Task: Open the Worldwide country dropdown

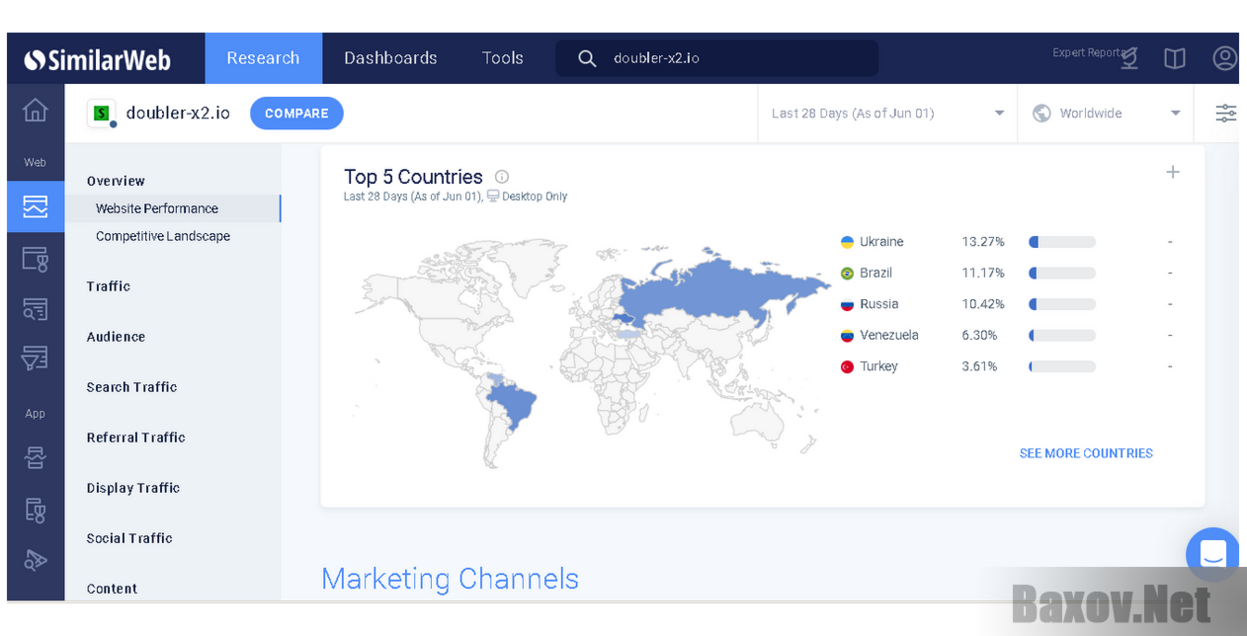Action: (1105, 113)
